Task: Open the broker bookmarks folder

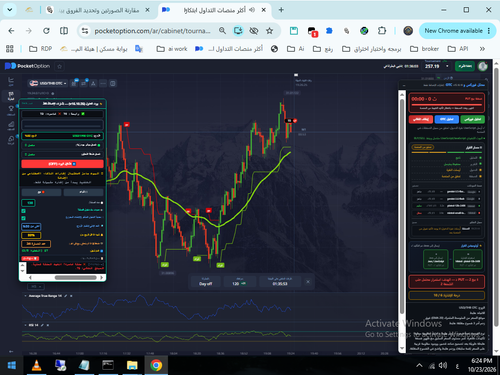Action: coord(424,49)
